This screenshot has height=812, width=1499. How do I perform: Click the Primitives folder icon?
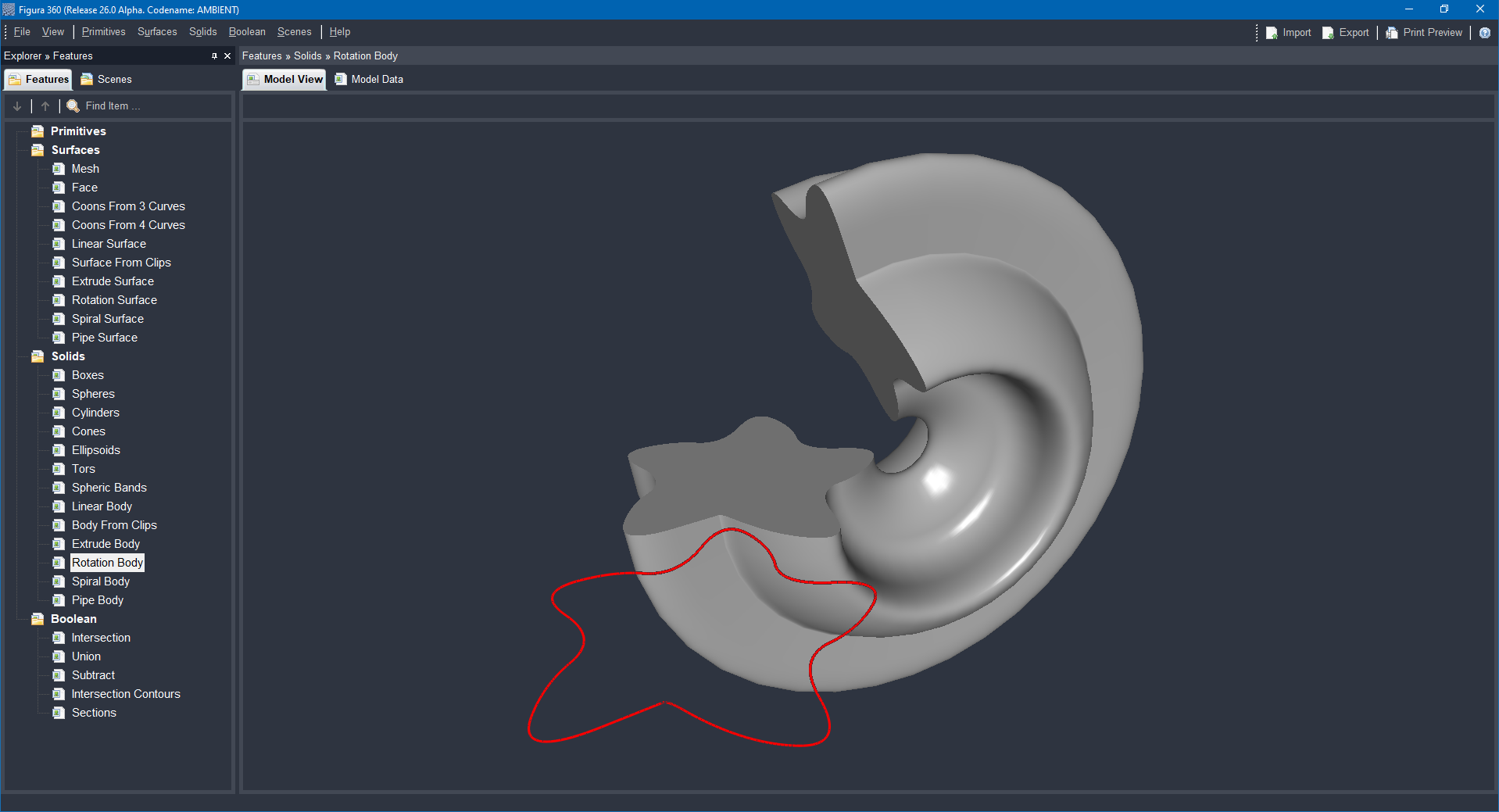coord(38,131)
